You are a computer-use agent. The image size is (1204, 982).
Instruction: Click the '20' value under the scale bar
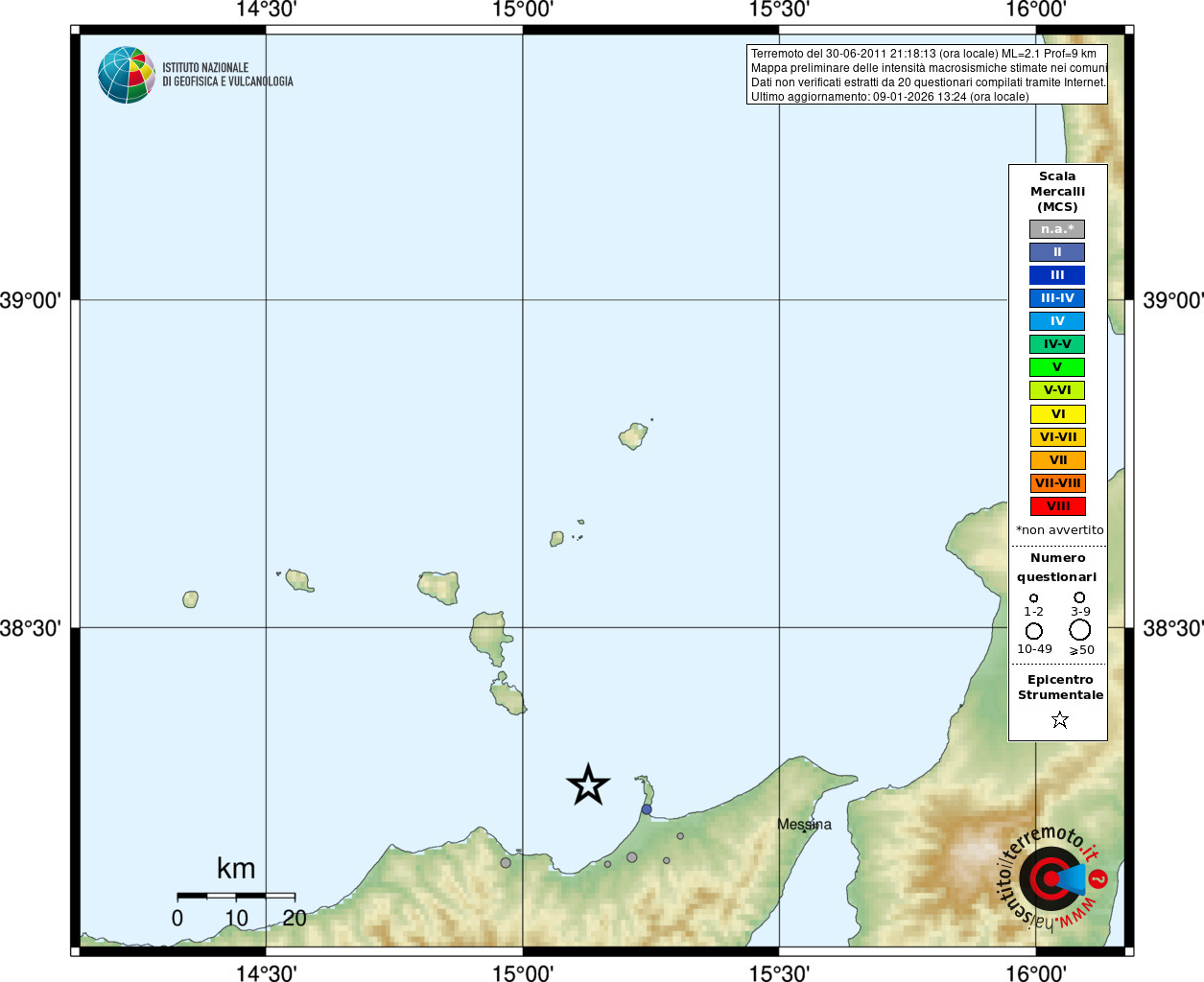[295, 919]
